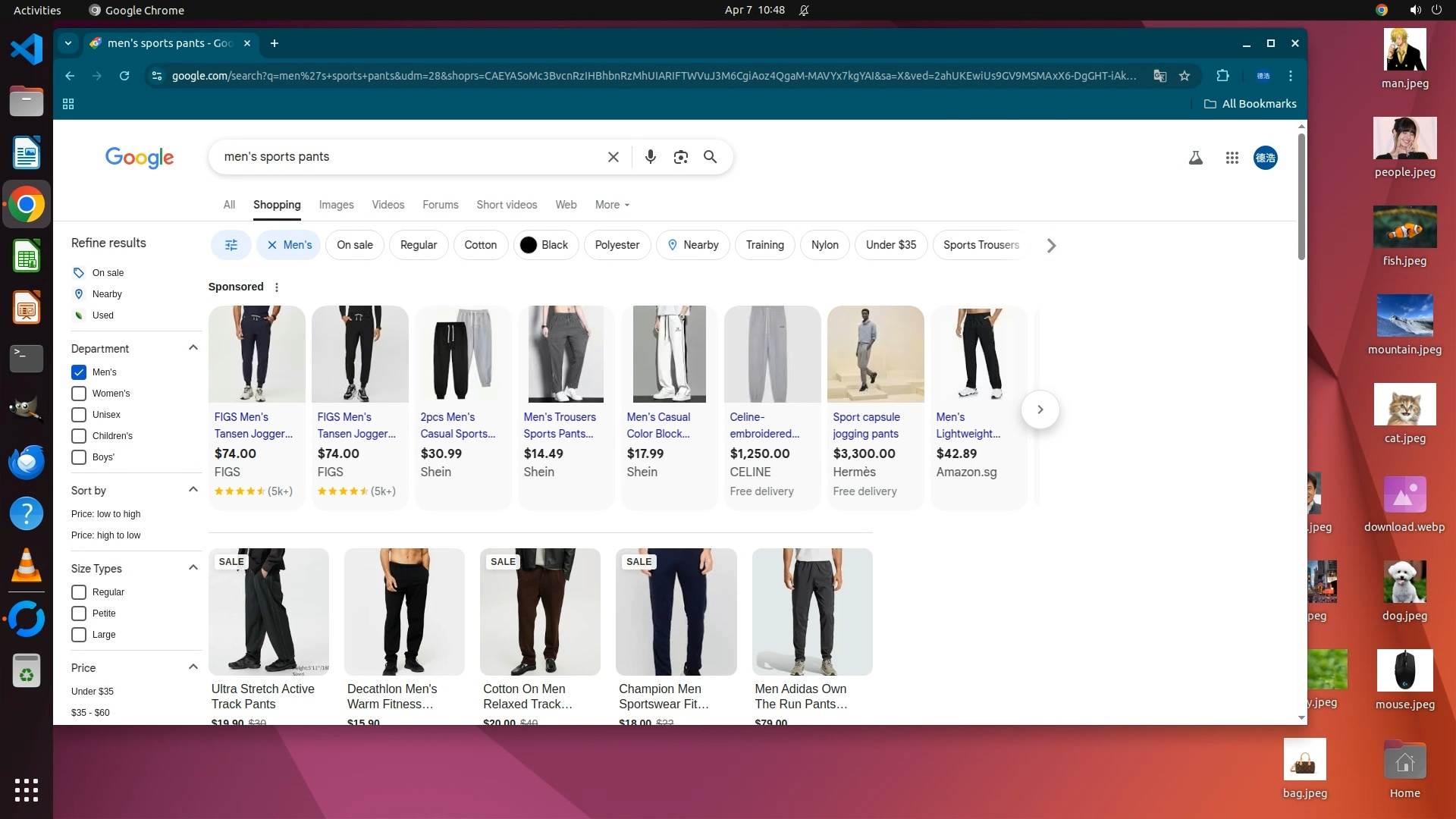Open Chrome extensions puzzle icon
Screen dimensions: 1456x819
pyautogui.click(x=1222, y=76)
